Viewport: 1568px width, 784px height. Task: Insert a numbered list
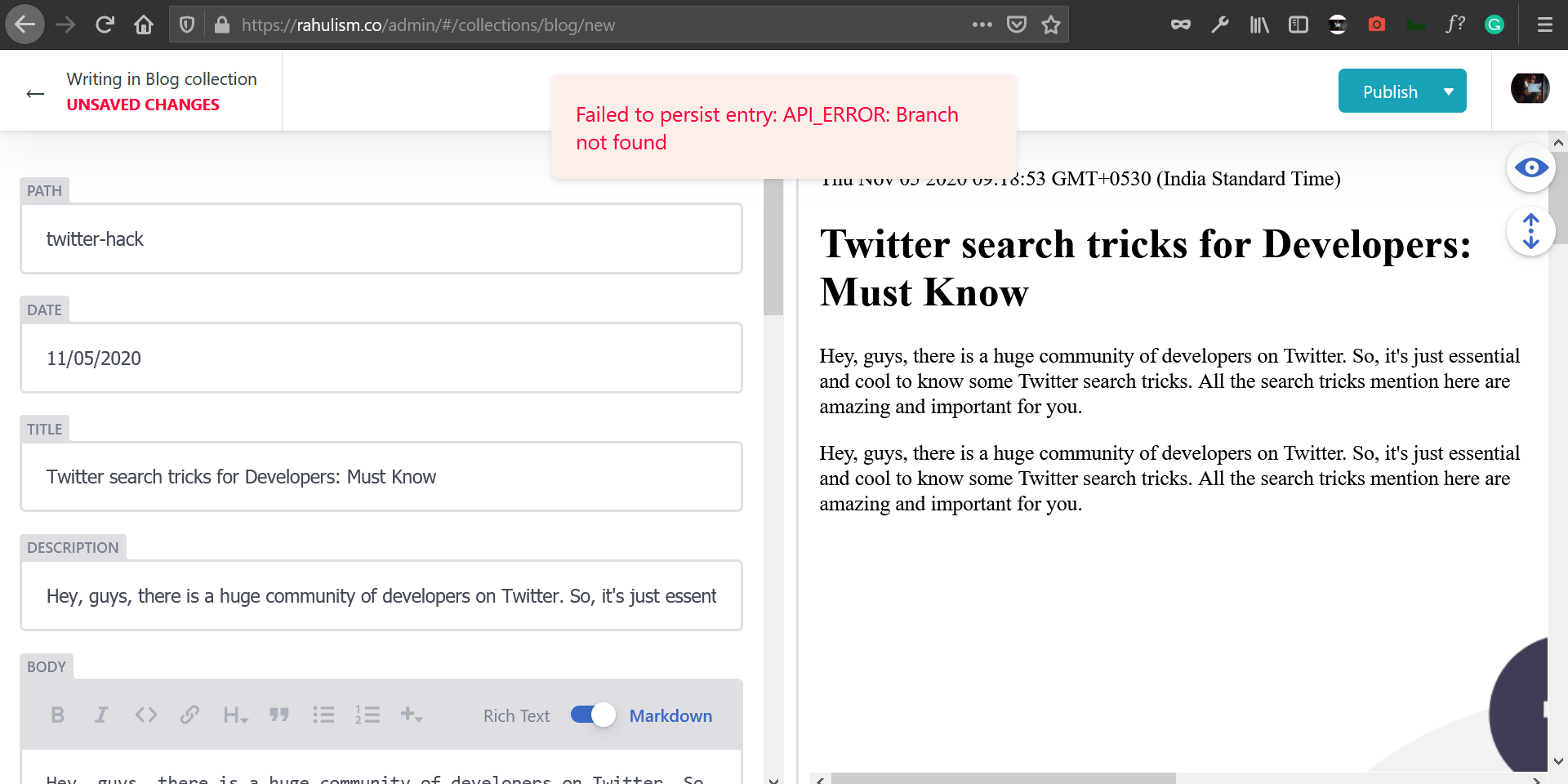tap(367, 715)
